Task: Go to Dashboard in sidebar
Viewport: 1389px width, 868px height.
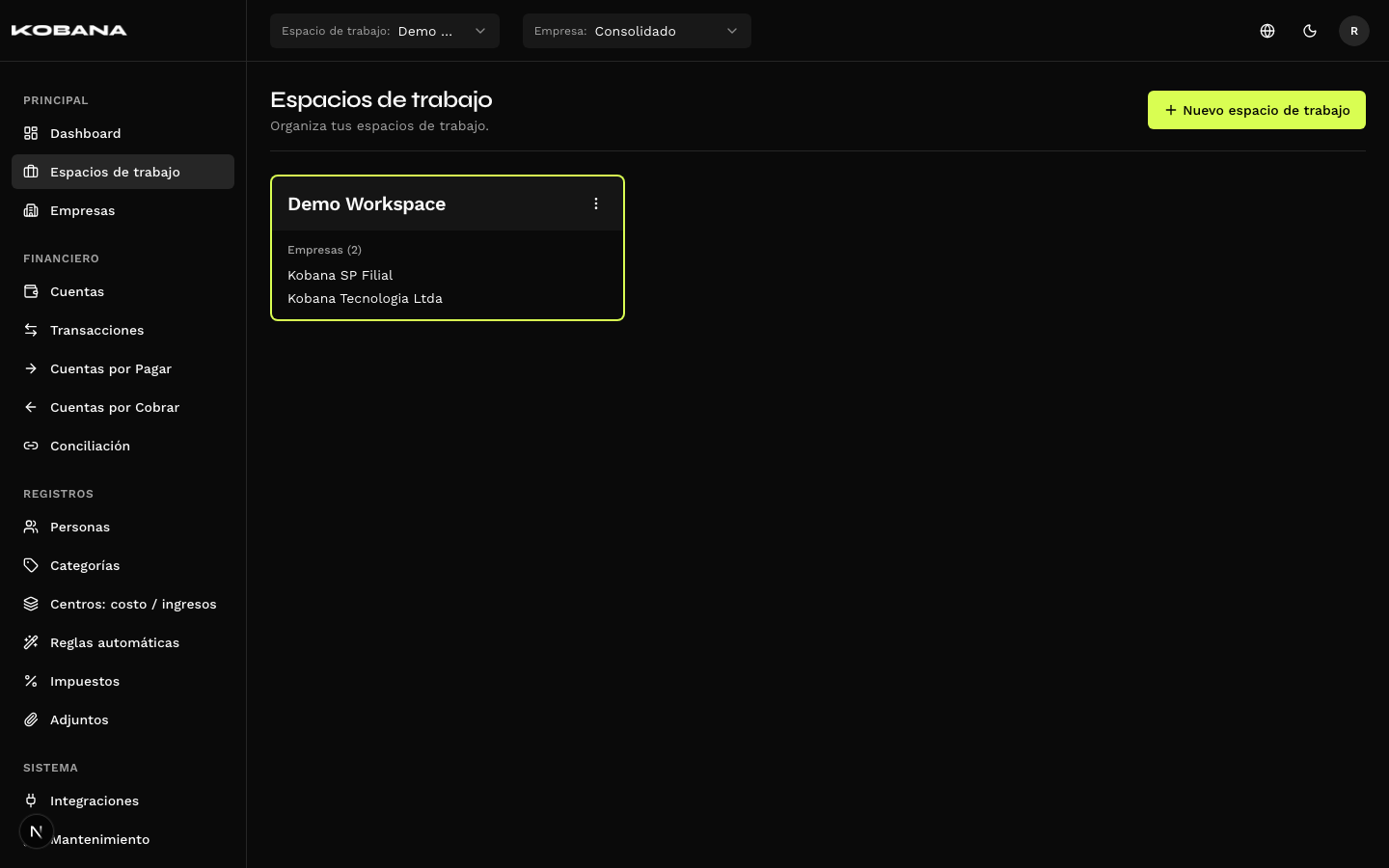Action: click(123, 133)
